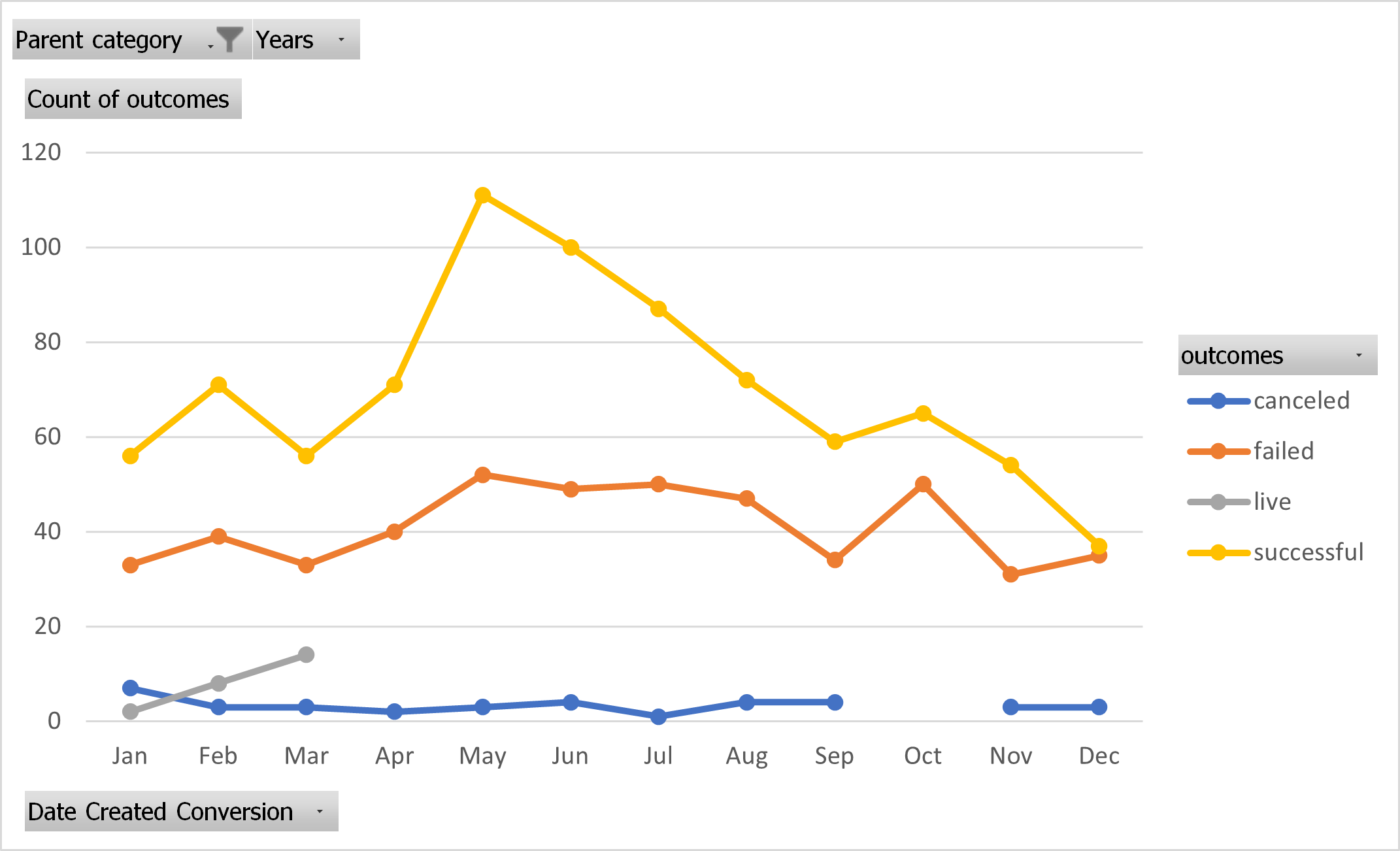The image size is (1400, 851).
Task: Expand the outcomes legend field dropdown
Action: pyautogui.click(x=1359, y=355)
